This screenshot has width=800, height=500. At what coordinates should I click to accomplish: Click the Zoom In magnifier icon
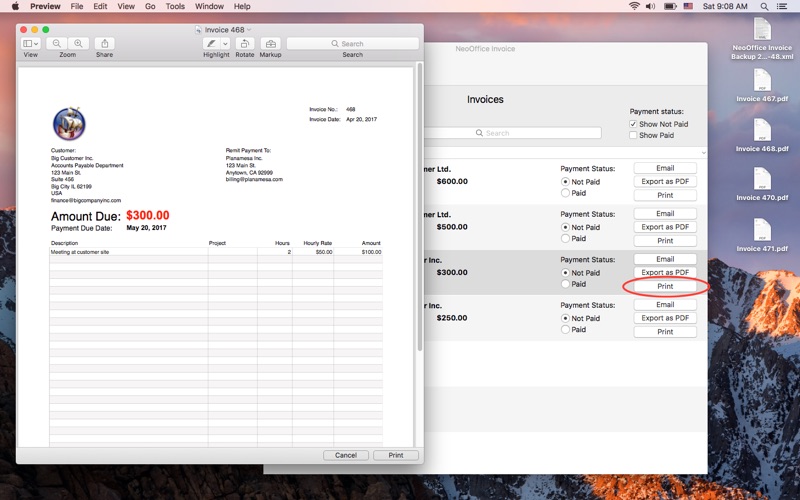tap(78, 44)
